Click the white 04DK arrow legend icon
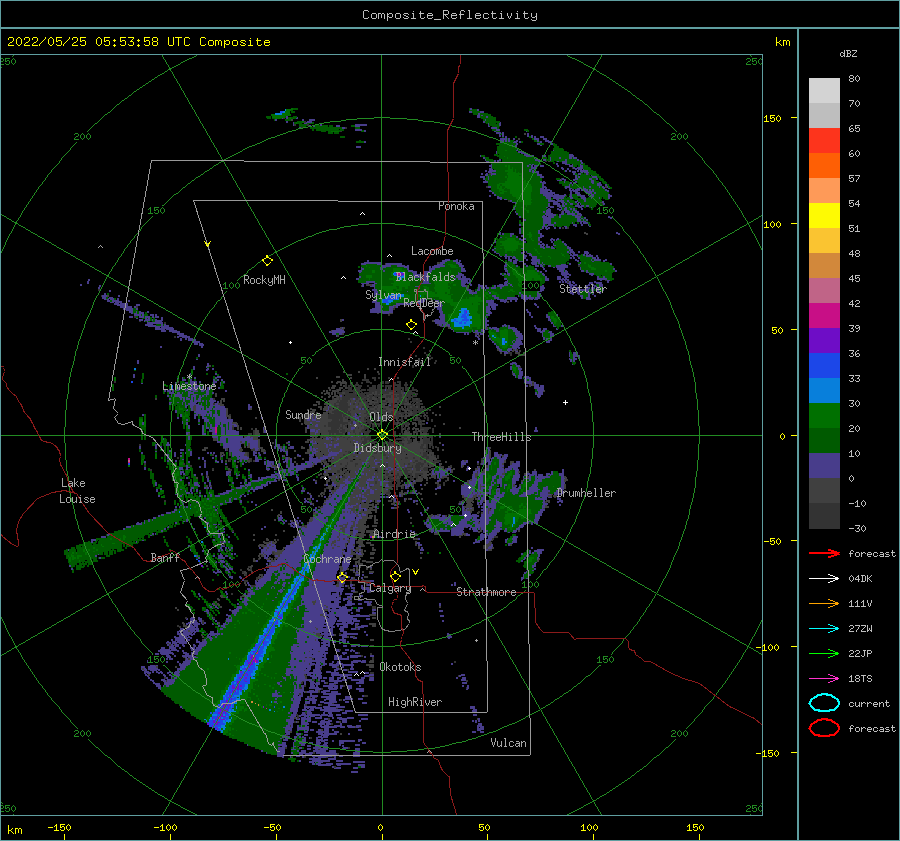The image size is (900, 841). [x=824, y=579]
